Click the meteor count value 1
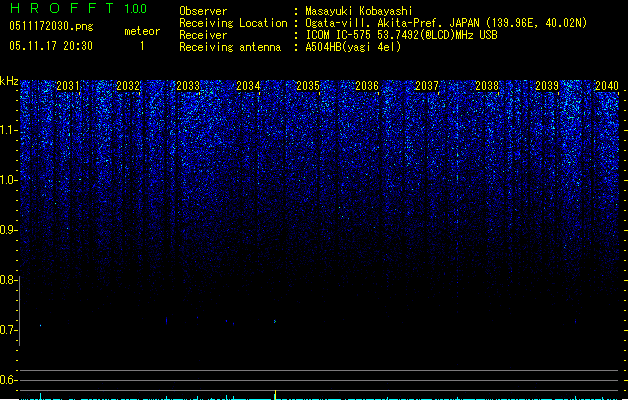 (x=142, y=46)
